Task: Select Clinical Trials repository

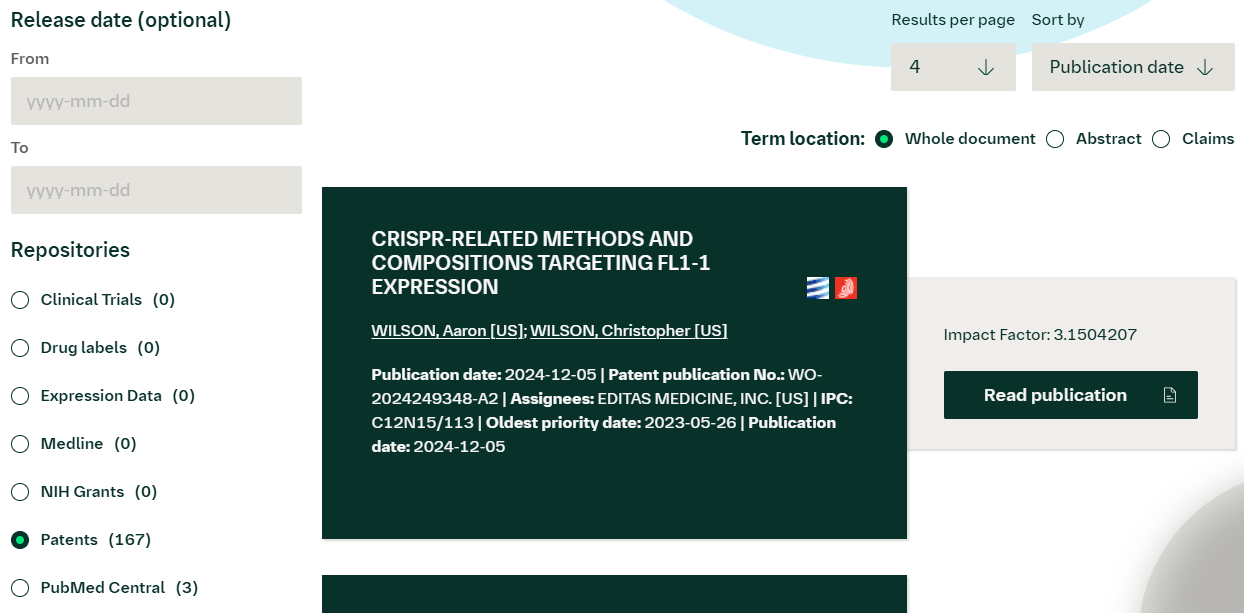Action: point(20,300)
